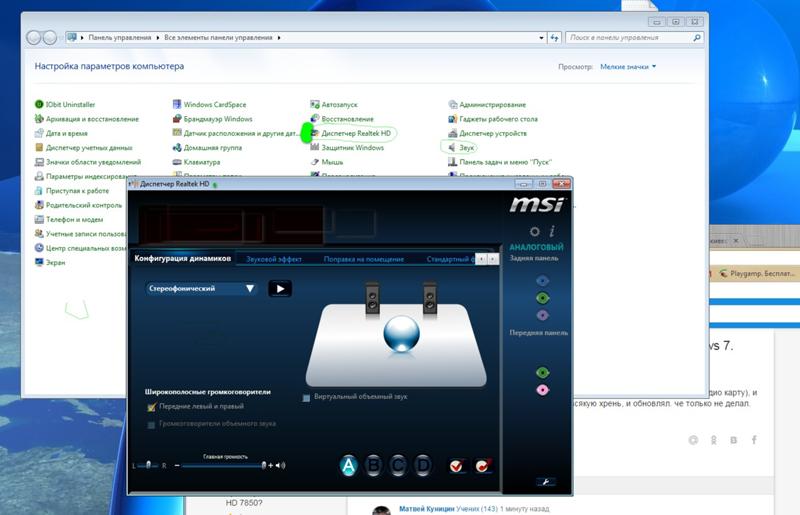
Task: Open Защитник Windows item
Action: click(347, 147)
